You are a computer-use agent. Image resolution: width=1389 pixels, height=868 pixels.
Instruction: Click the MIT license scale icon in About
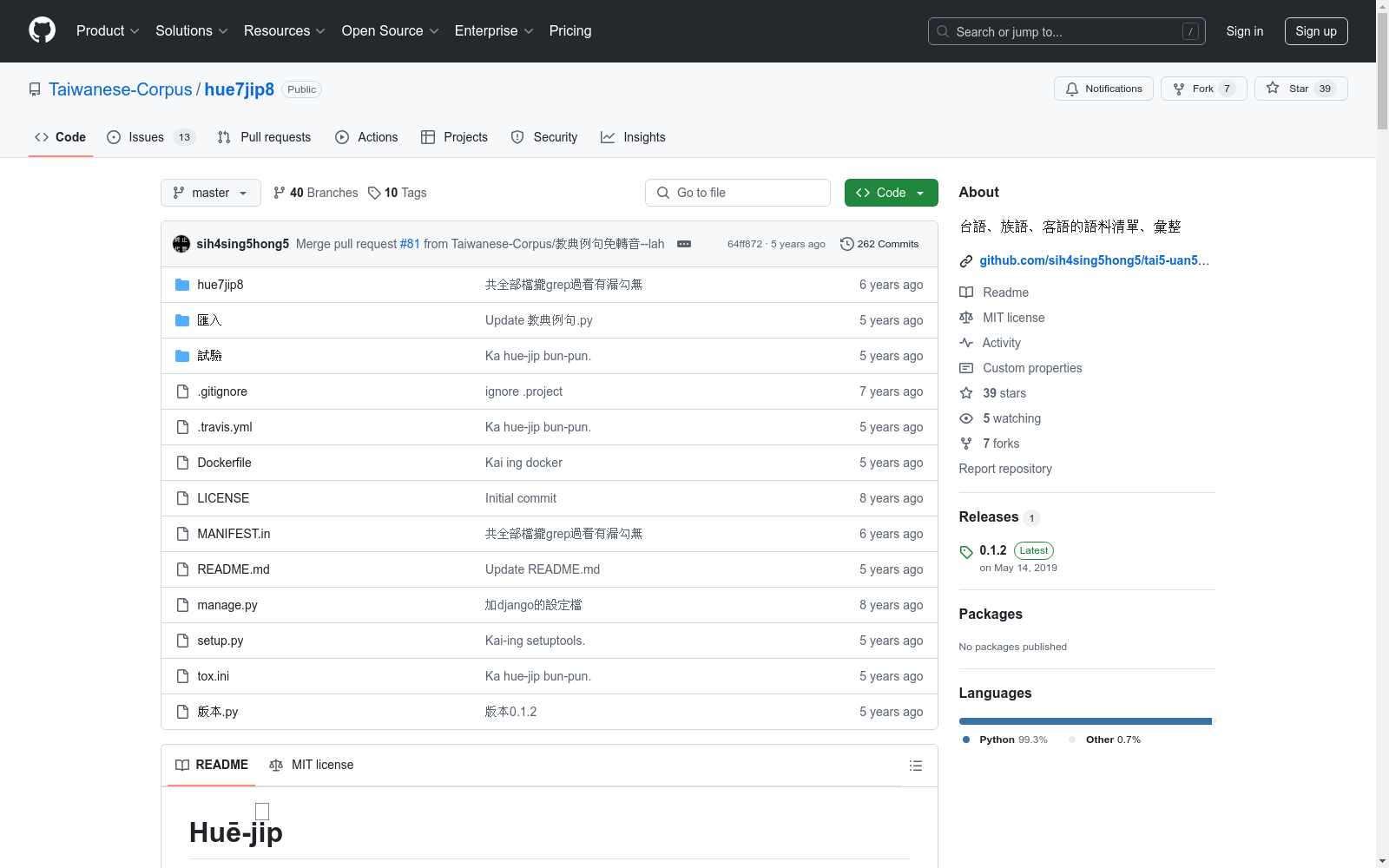click(966, 318)
